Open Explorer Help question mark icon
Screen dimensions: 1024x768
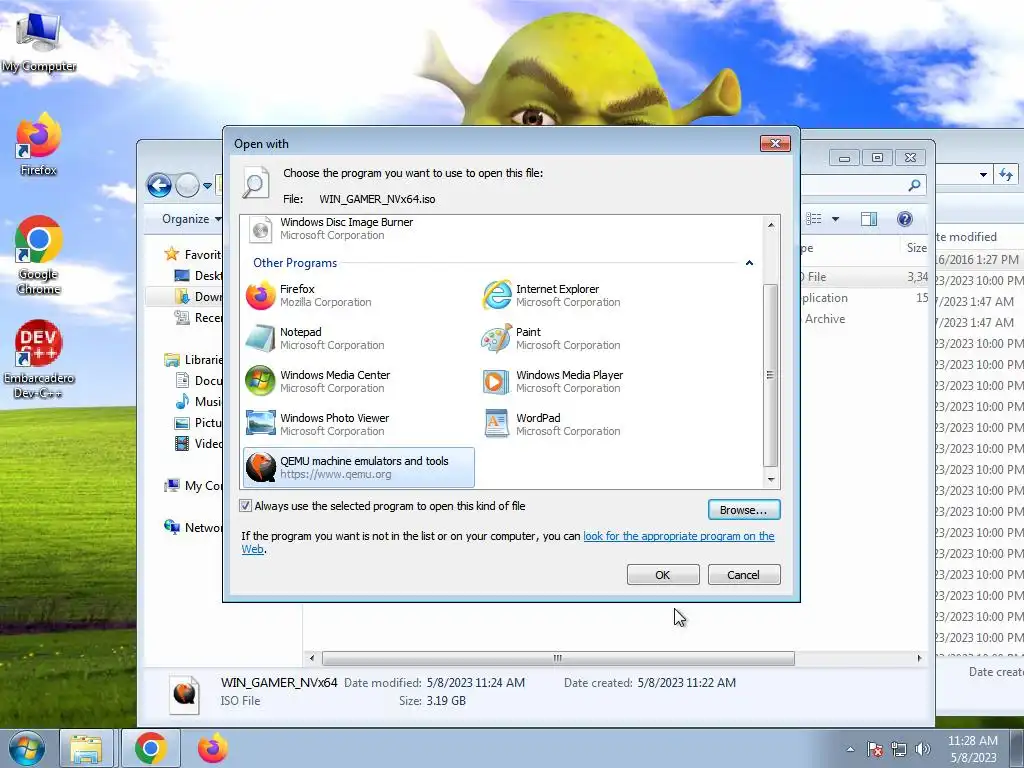pos(904,219)
